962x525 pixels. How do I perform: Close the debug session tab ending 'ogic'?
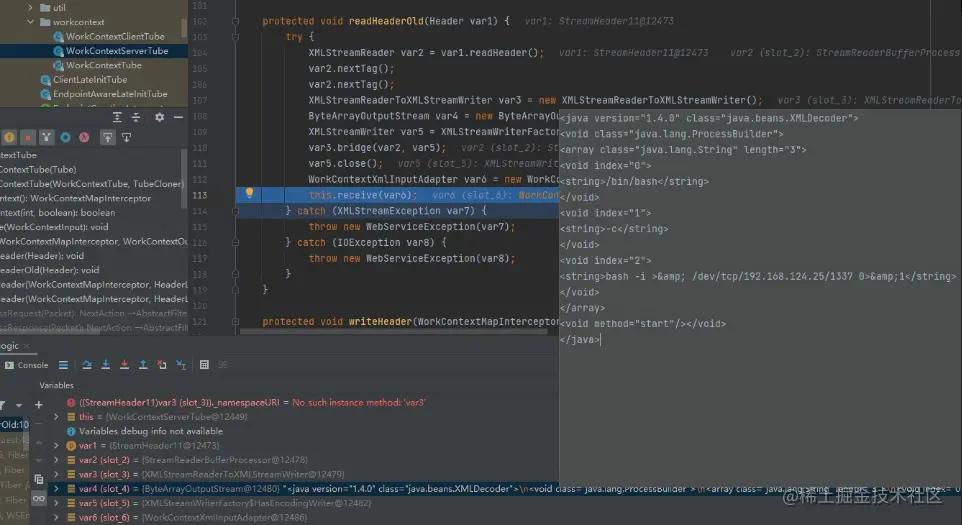click(x=26, y=346)
